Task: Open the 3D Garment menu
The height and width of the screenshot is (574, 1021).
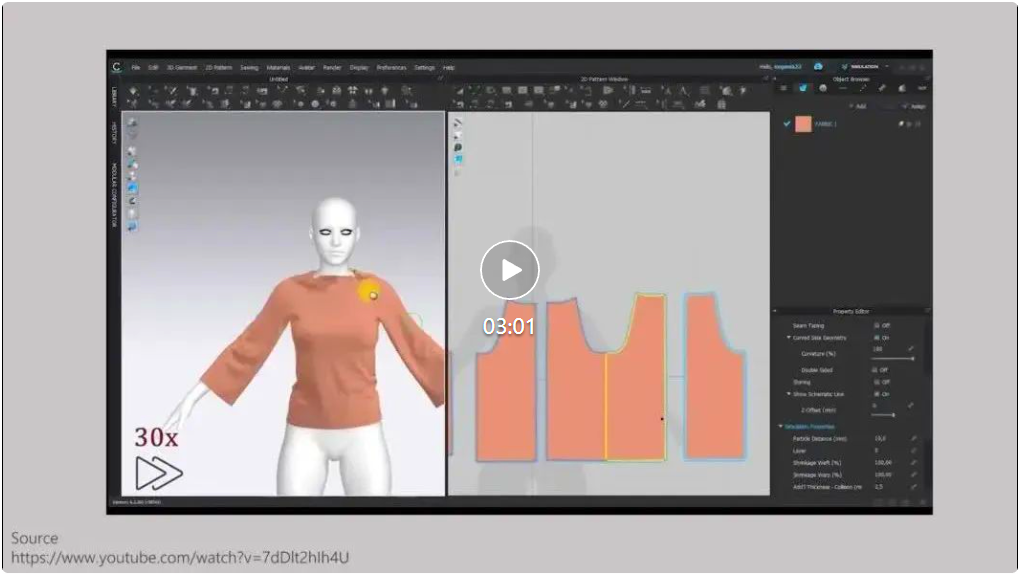Action: 182,68
